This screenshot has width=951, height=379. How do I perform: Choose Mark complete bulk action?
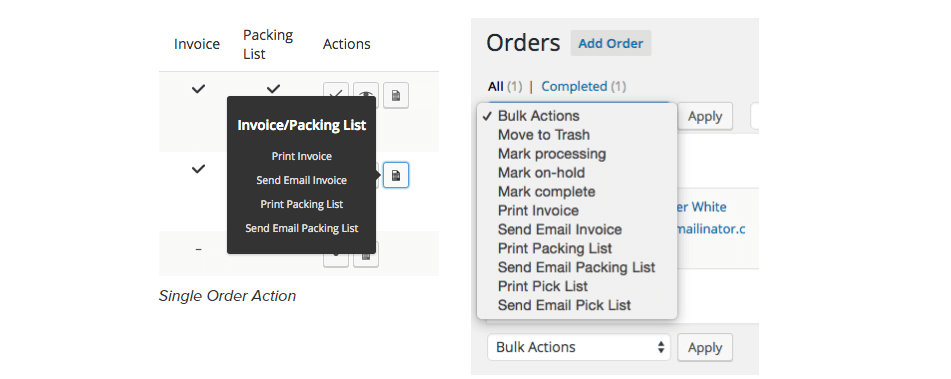546,192
